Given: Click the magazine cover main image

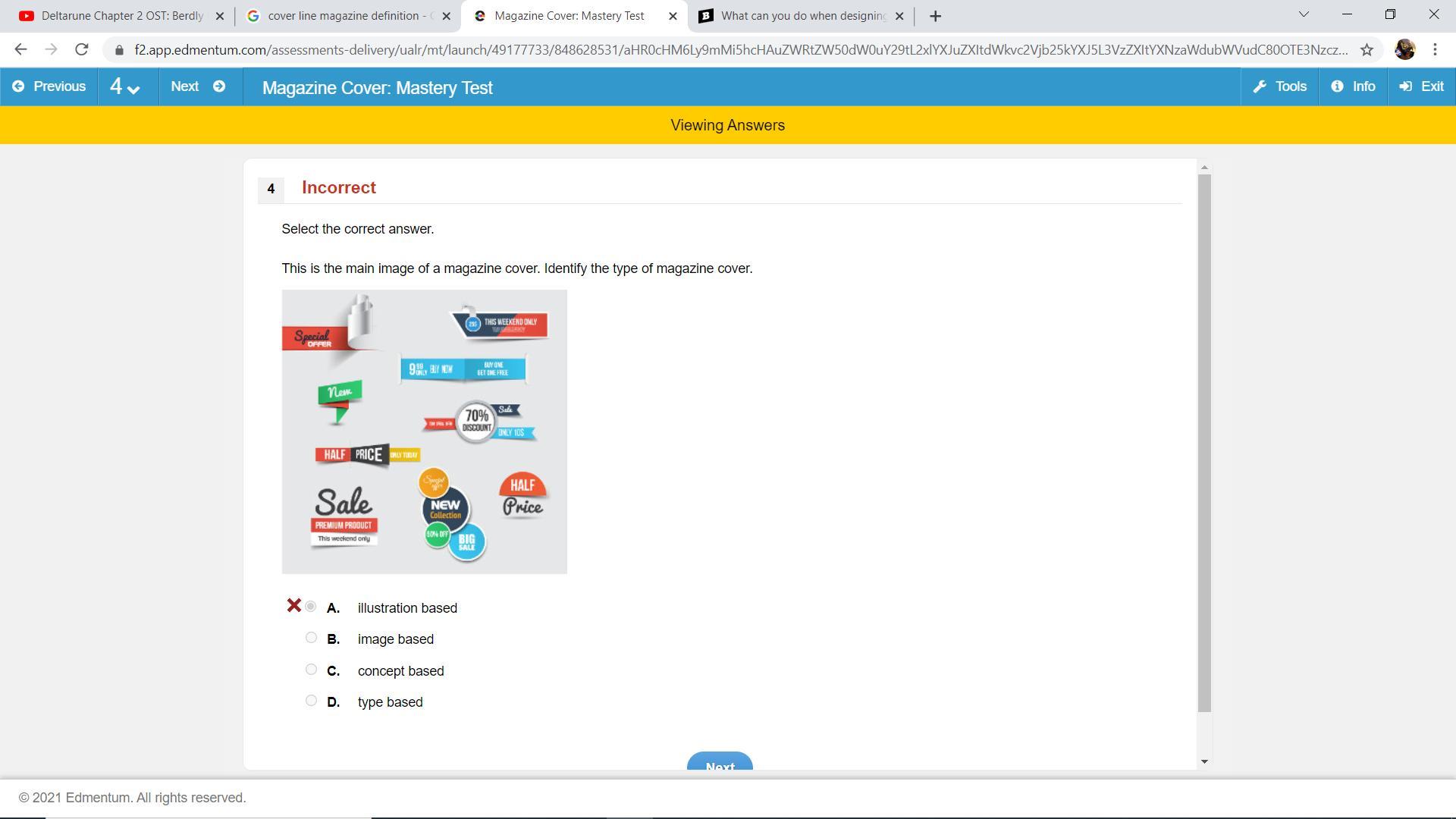Looking at the screenshot, I should pos(424,431).
